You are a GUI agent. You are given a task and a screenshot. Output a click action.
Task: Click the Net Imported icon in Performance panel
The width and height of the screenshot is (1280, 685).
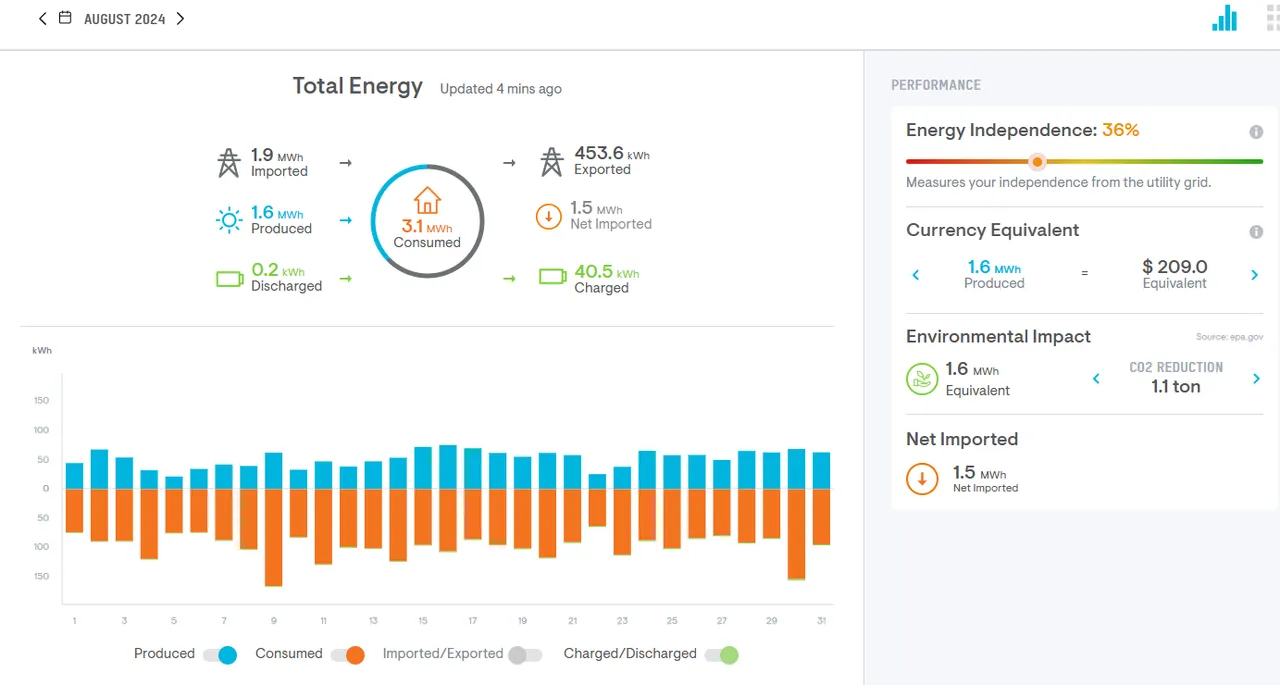coord(922,479)
